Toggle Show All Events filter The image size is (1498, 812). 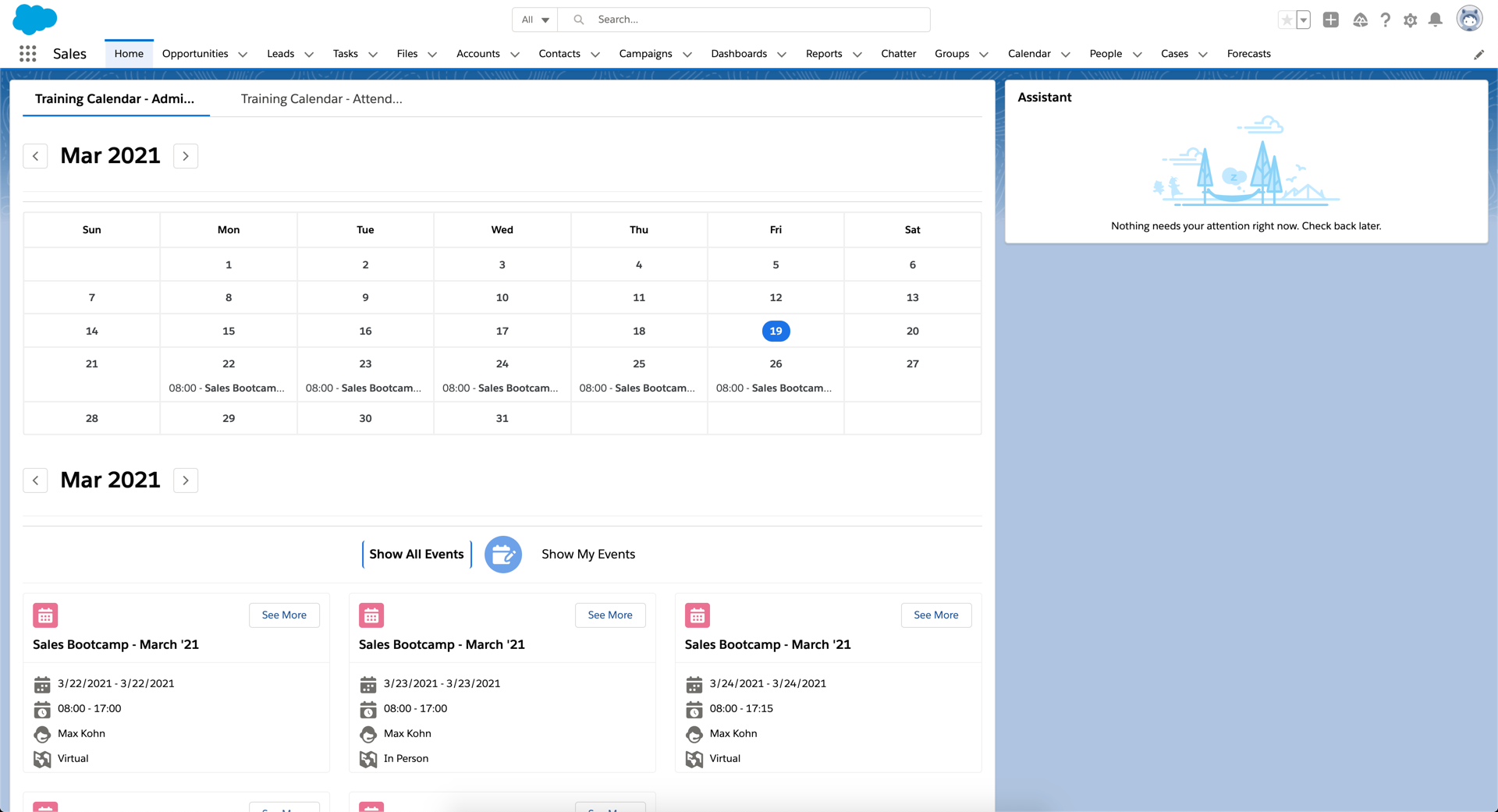tap(416, 555)
